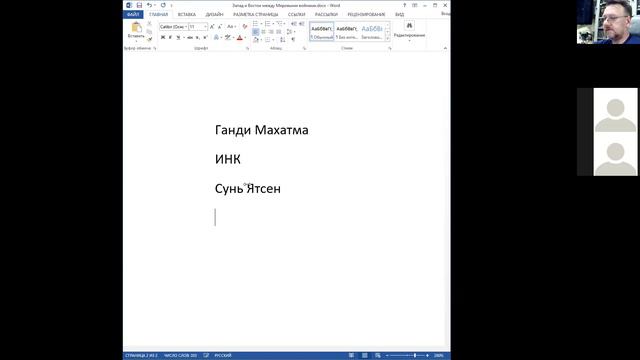
Task: Start a multilevel list
Action: click(280, 24)
